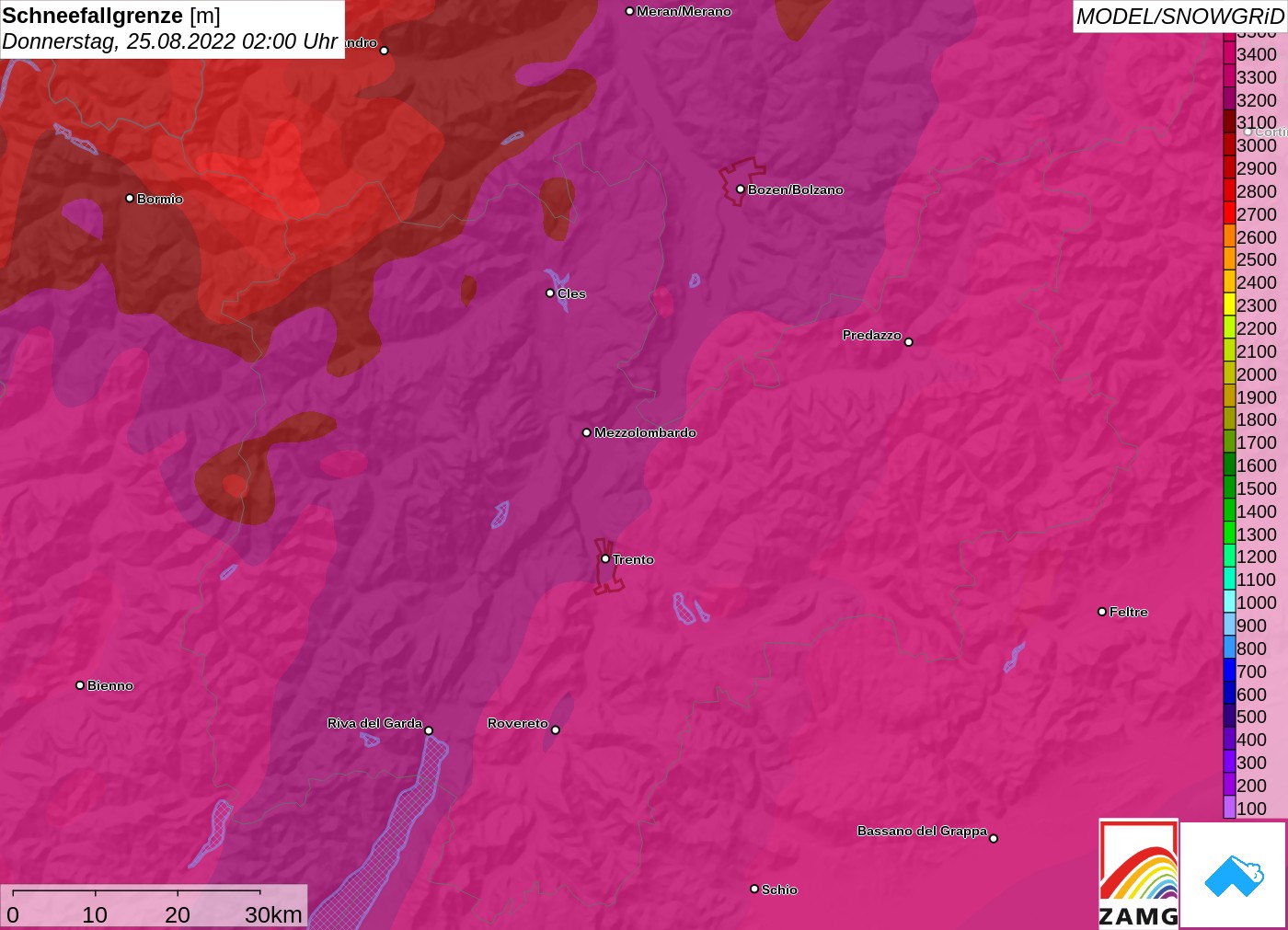The width and height of the screenshot is (1288, 930).
Task: Click the Mezzolombardo label text
Action: [645, 432]
